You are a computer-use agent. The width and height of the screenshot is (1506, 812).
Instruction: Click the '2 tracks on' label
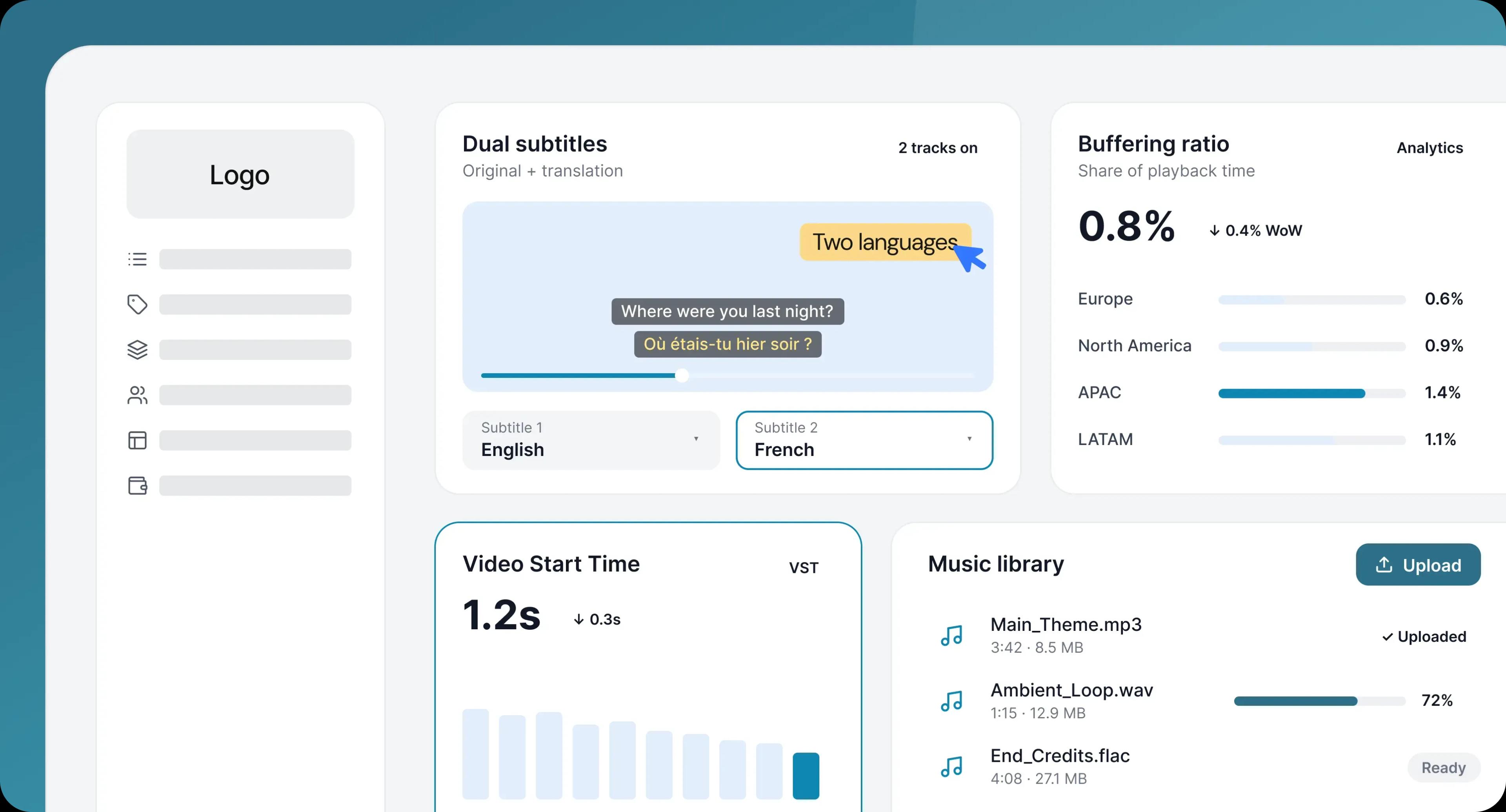coord(938,148)
